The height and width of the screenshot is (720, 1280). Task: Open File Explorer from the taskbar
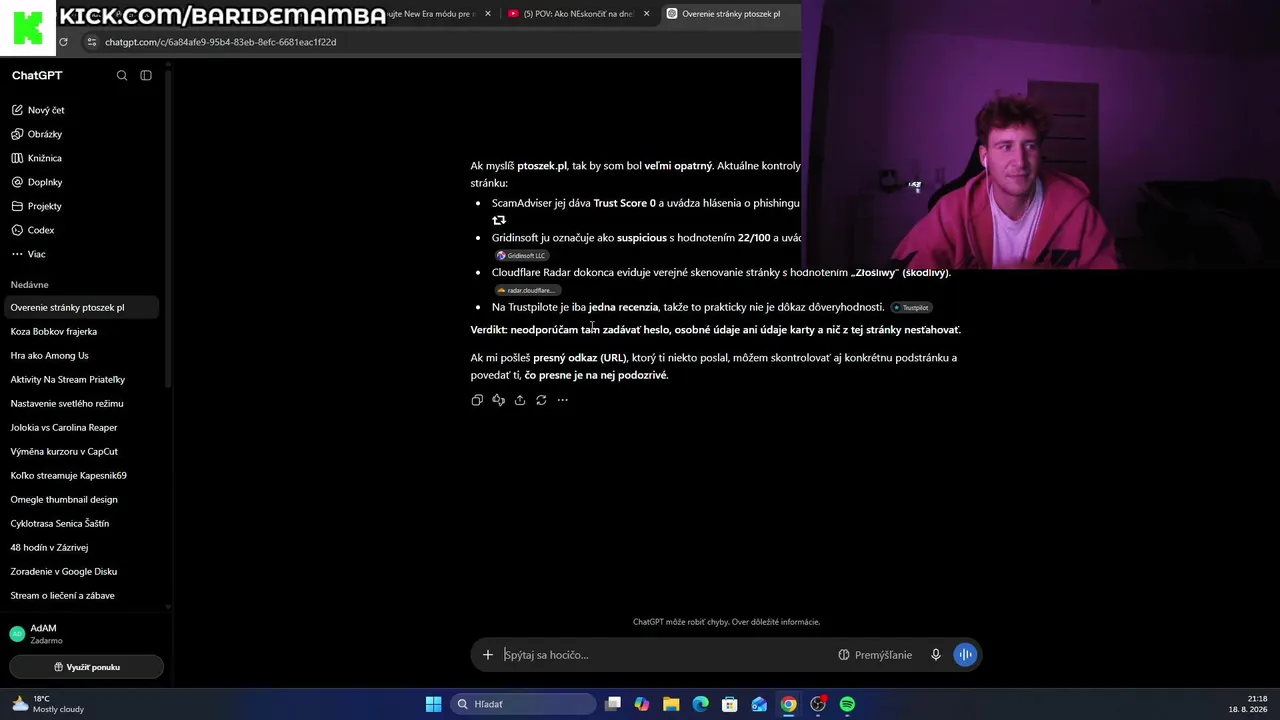pos(671,704)
